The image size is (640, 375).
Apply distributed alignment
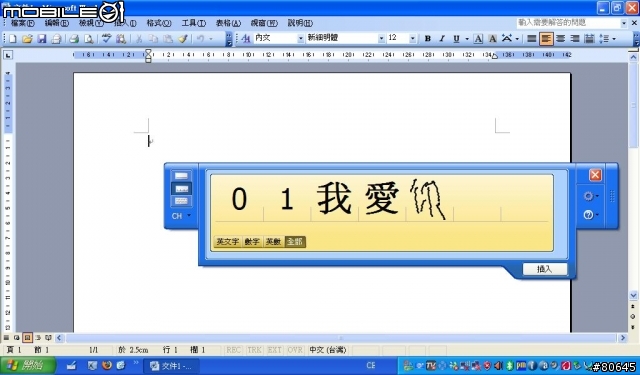click(589, 39)
